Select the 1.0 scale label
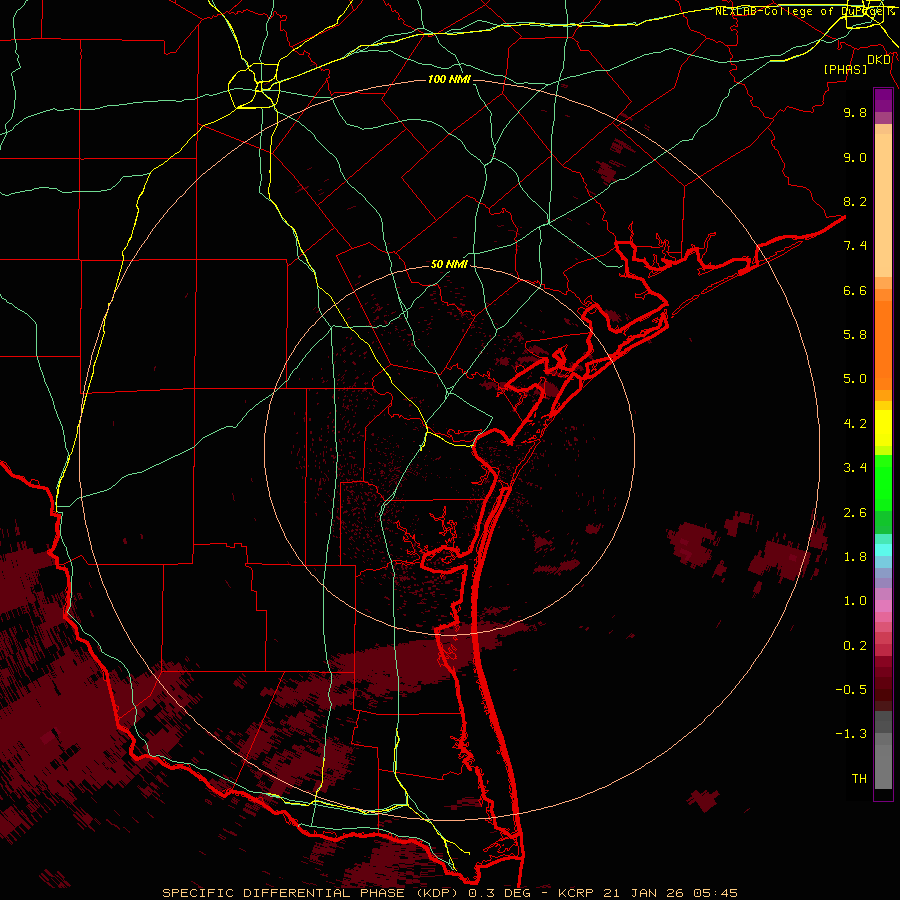900x900 pixels. click(x=855, y=601)
